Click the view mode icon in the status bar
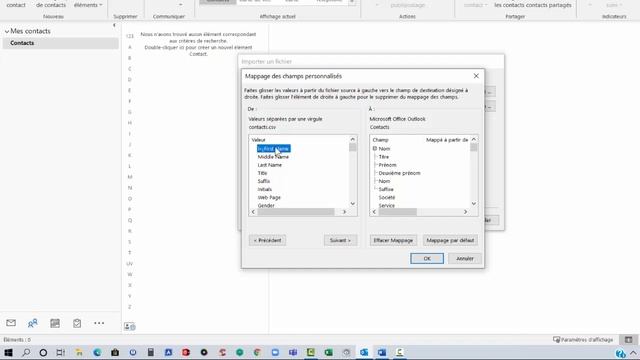Viewport: 640px width, 360px height. click(x=629, y=340)
